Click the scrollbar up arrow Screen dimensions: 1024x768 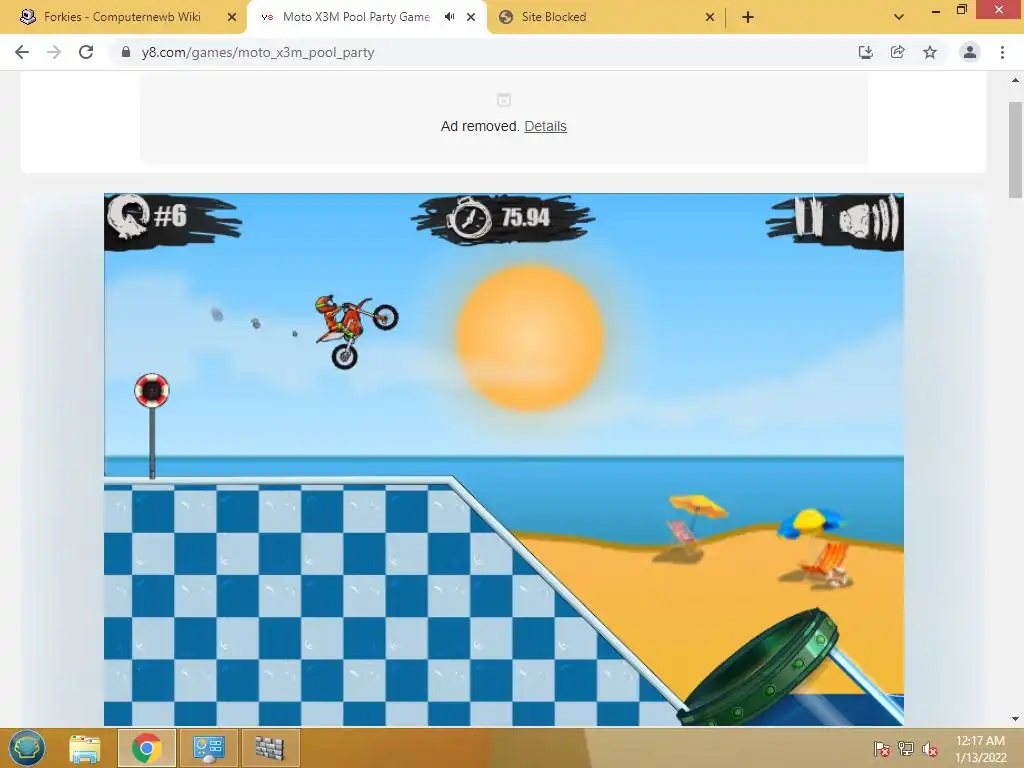1016,80
